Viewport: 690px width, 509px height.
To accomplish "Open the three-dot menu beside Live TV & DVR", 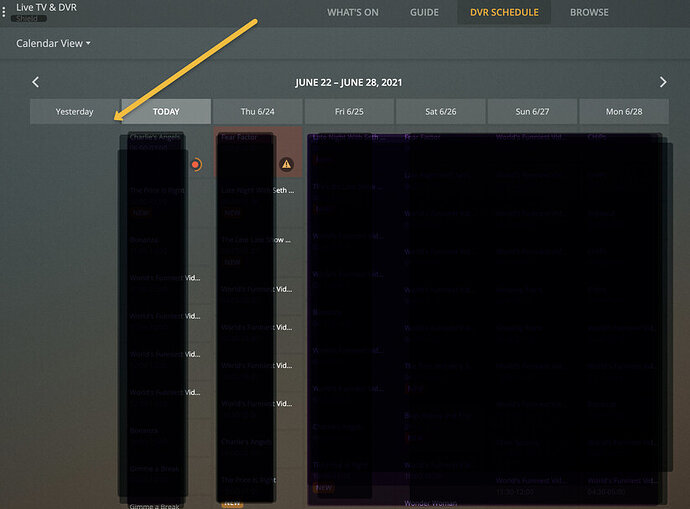I will tap(4, 12).
